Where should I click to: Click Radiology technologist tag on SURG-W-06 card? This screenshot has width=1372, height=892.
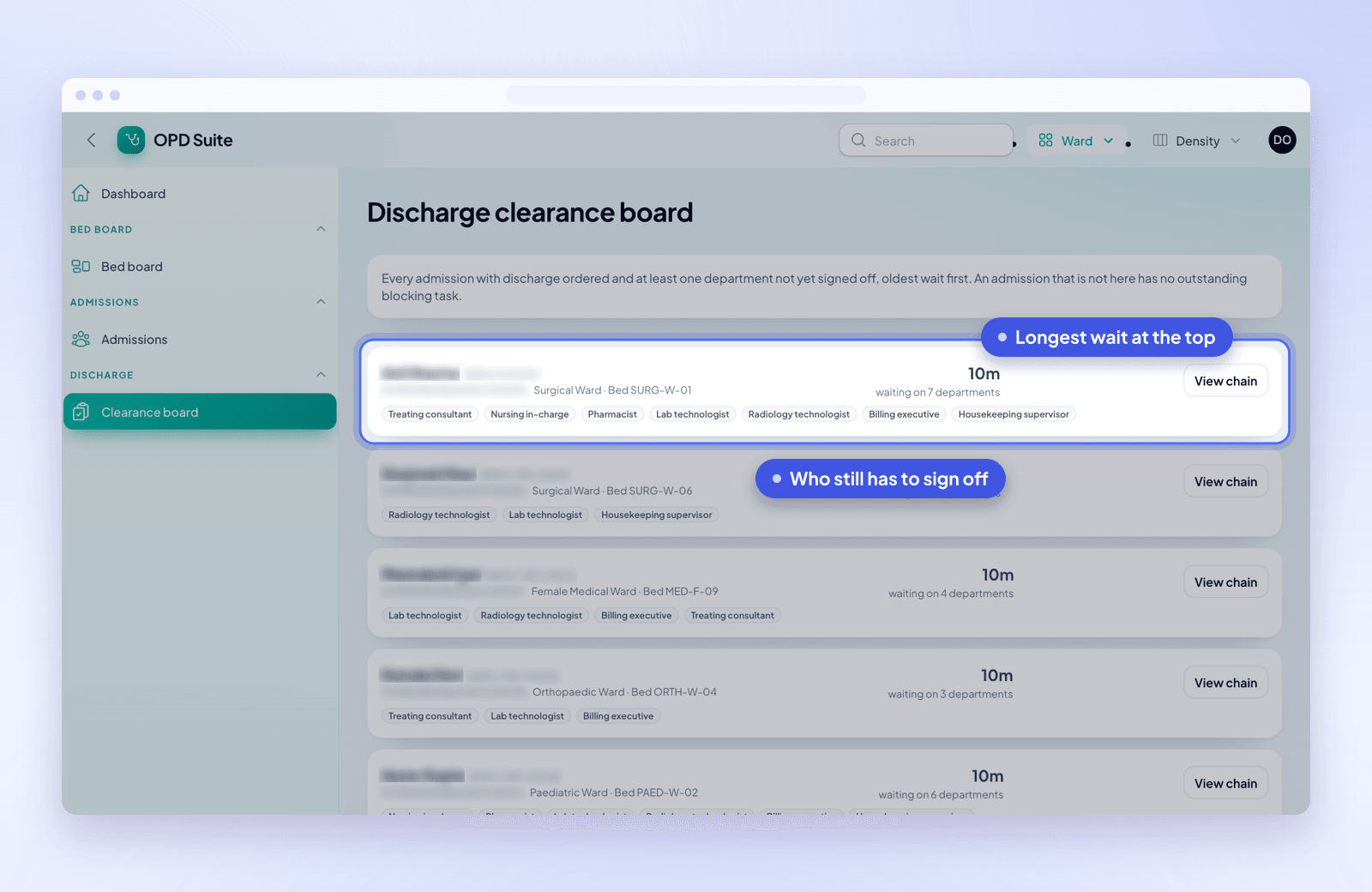pos(439,515)
